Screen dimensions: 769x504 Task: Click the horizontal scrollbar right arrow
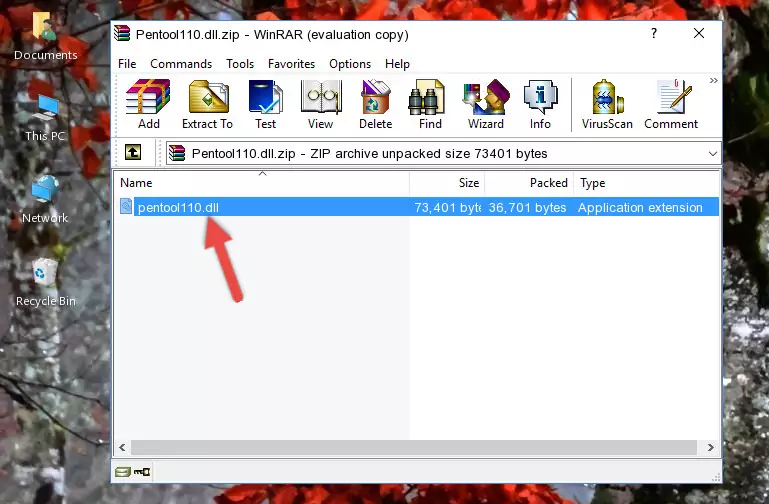[x=710, y=447]
